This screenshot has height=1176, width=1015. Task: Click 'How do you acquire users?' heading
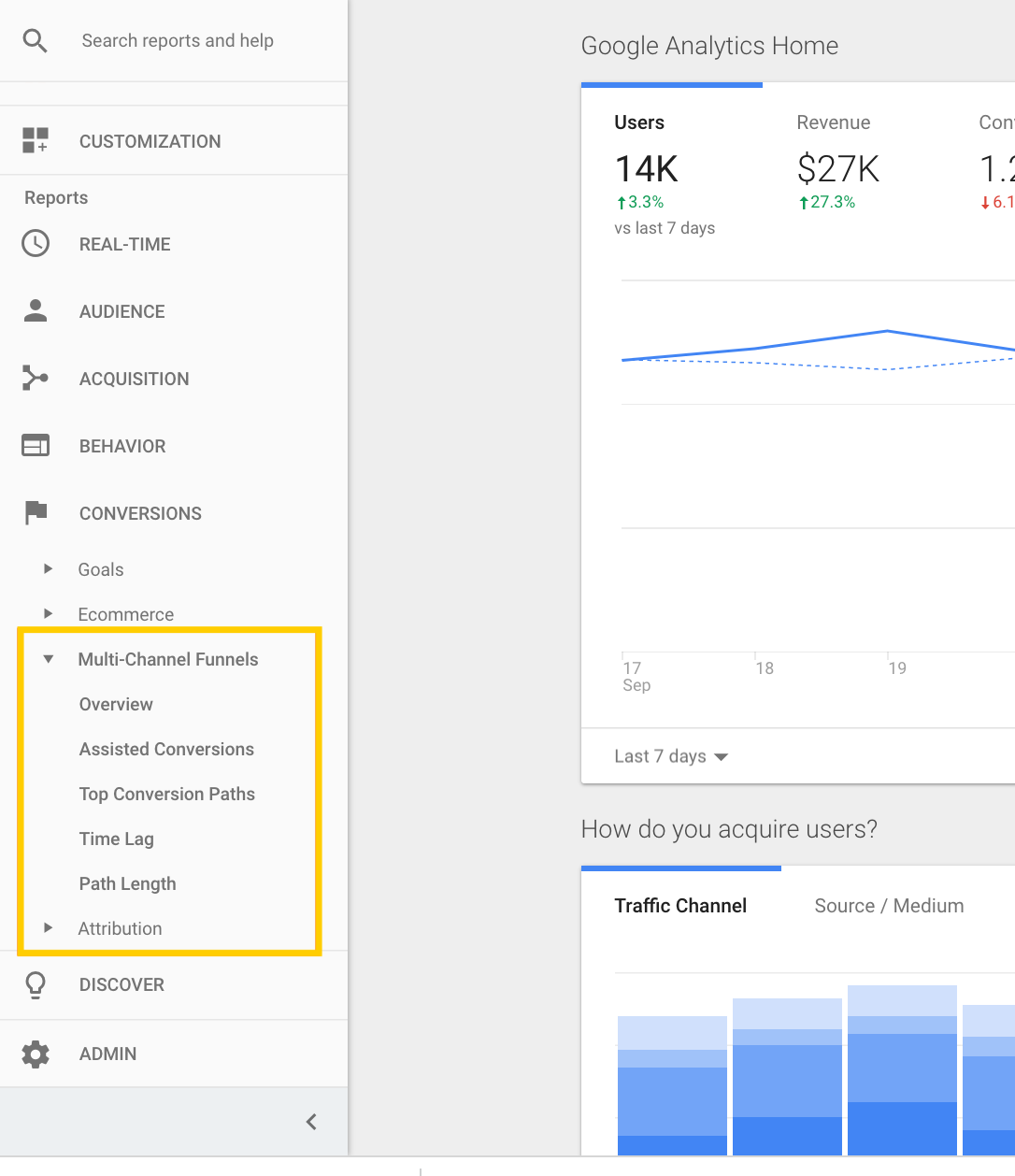(729, 829)
